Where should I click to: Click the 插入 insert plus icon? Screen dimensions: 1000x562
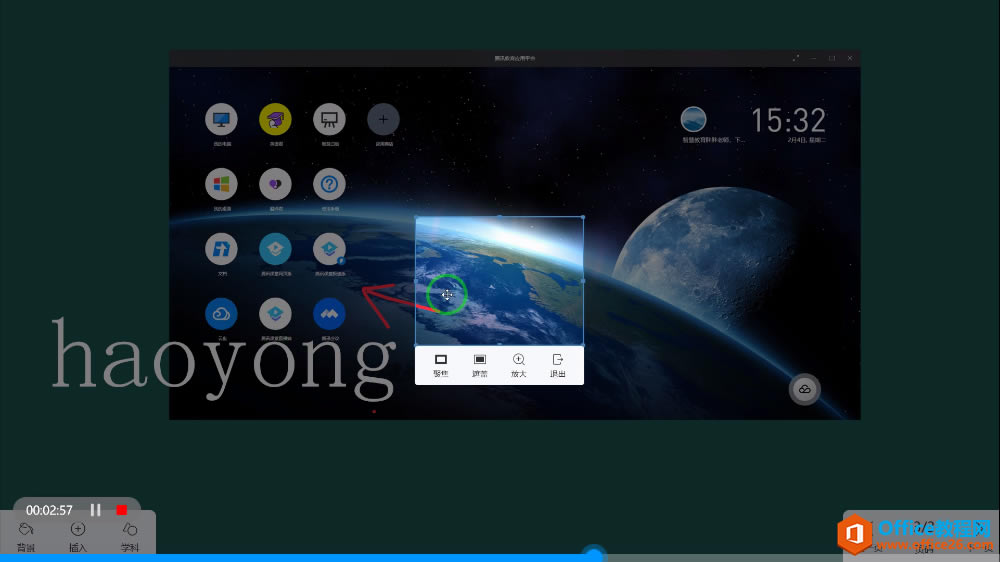tap(78, 537)
